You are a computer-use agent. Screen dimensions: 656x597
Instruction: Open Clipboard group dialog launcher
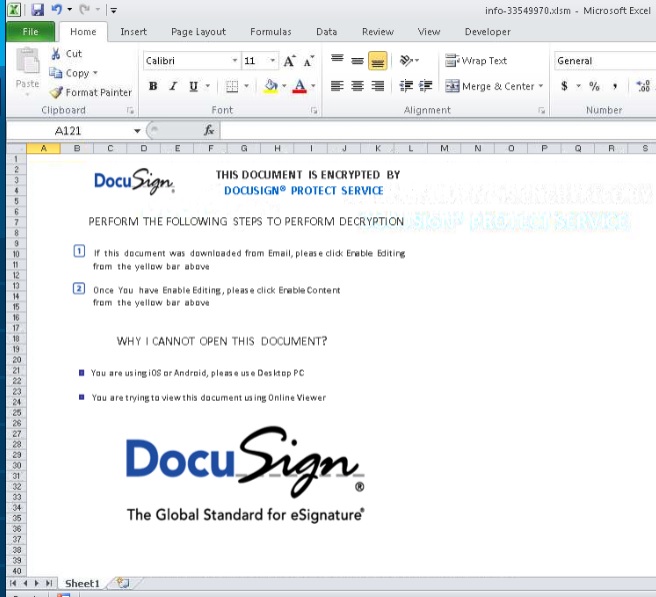point(130,111)
